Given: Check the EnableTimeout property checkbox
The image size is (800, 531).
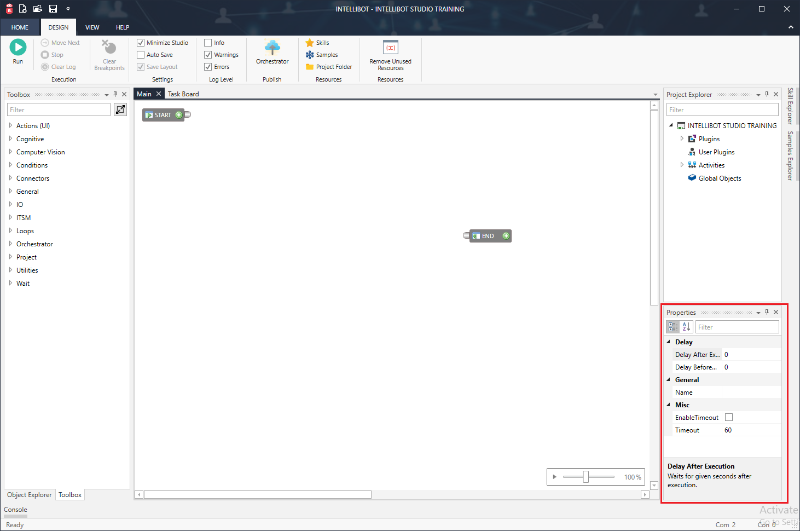Looking at the screenshot, I should pyautogui.click(x=729, y=417).
